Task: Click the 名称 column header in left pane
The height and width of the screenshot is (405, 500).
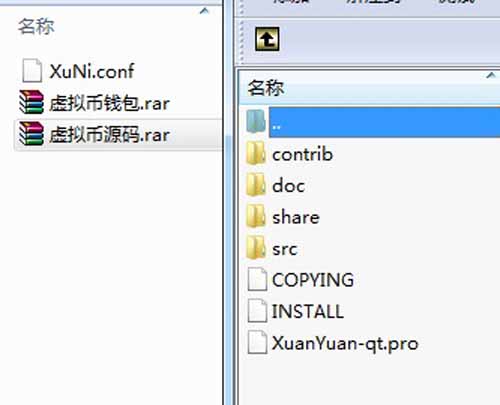Action: pyautogui.click(x=36, y=26)
